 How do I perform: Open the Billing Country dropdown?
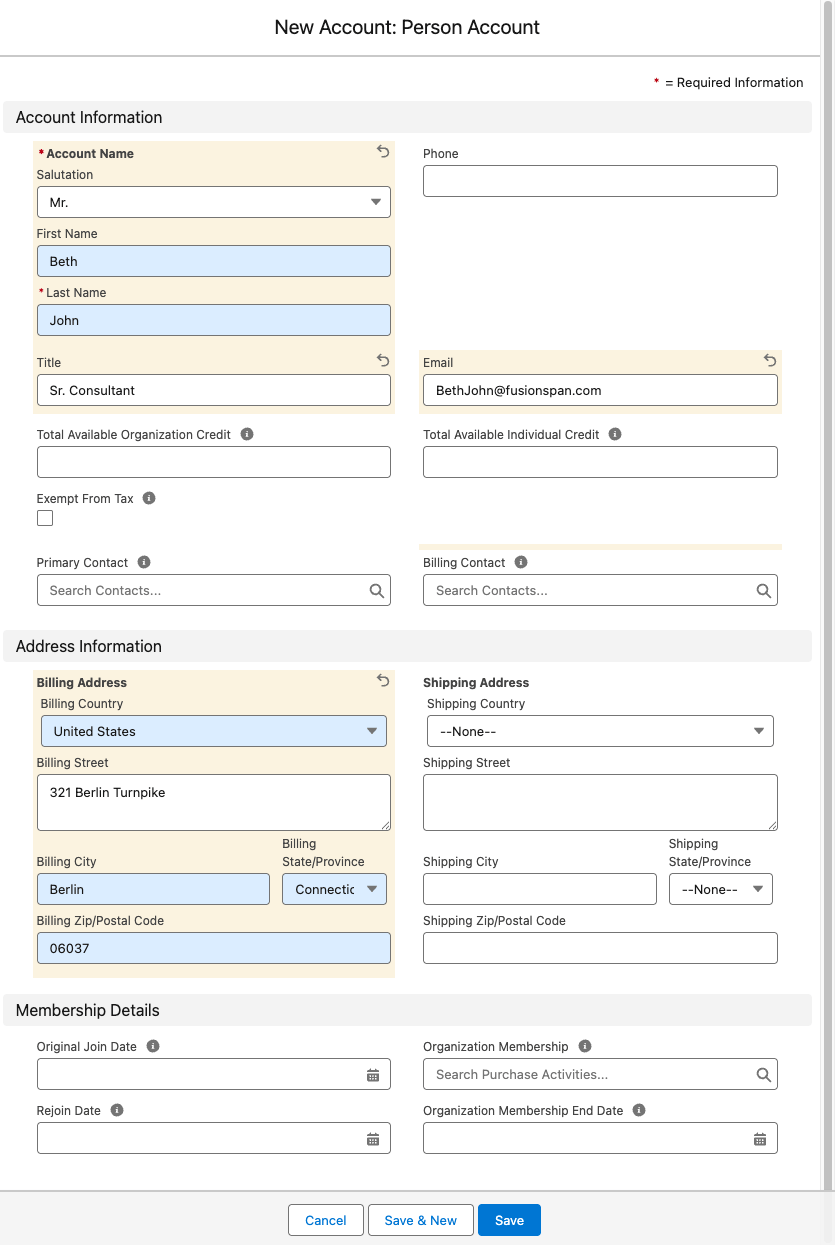tap(214, 731)
